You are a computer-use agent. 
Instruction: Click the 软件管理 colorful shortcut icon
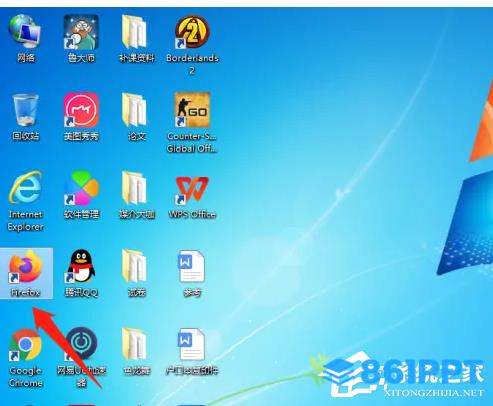coord(81,195)
